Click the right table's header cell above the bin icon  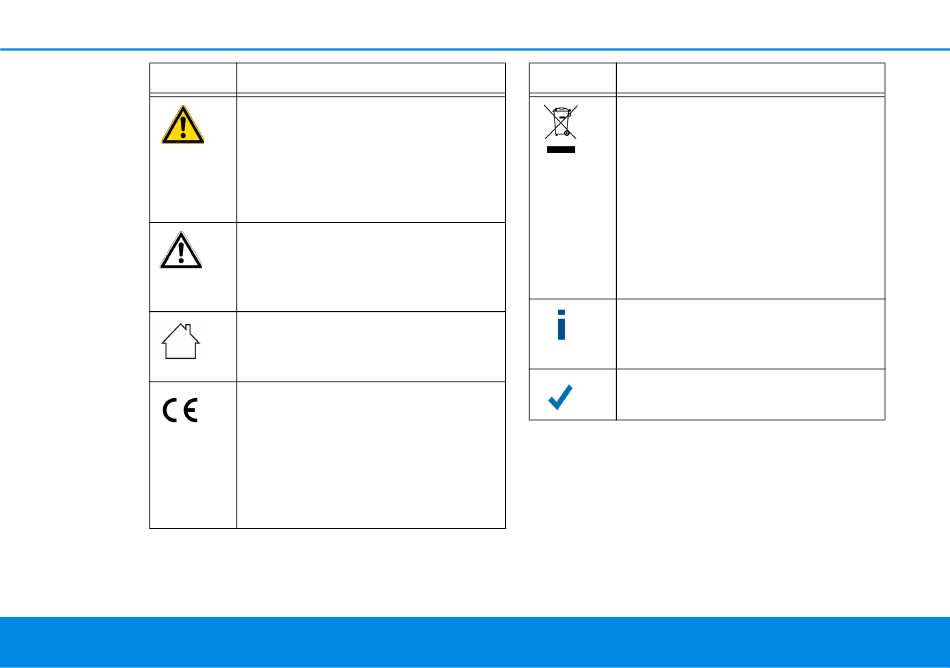[x=573, y=78]
